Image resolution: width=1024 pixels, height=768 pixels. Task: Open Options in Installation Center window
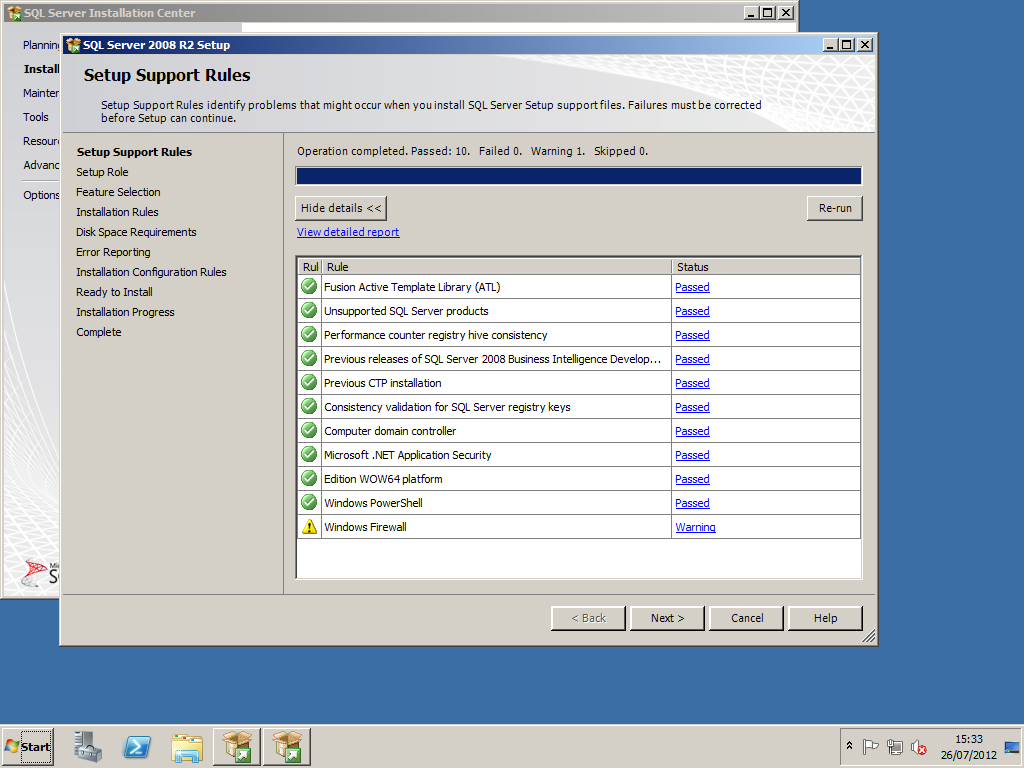[41, 195]
